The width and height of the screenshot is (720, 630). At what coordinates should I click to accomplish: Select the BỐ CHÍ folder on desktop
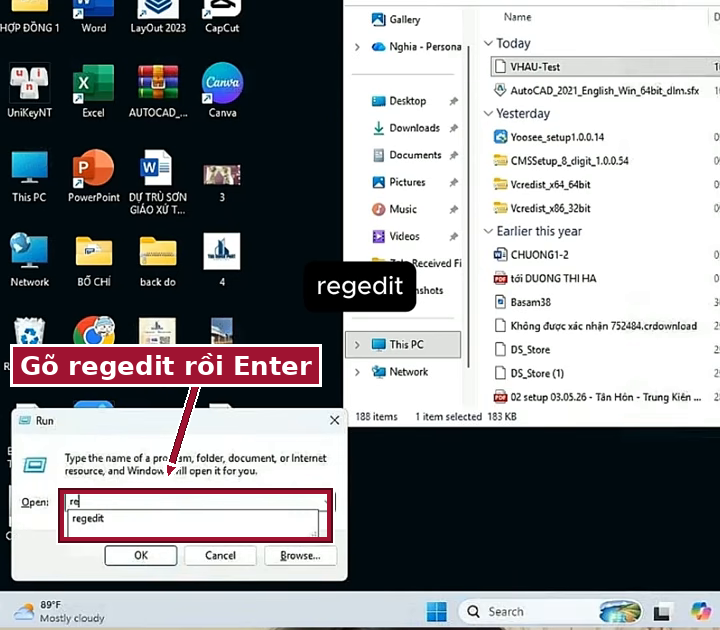94,261
